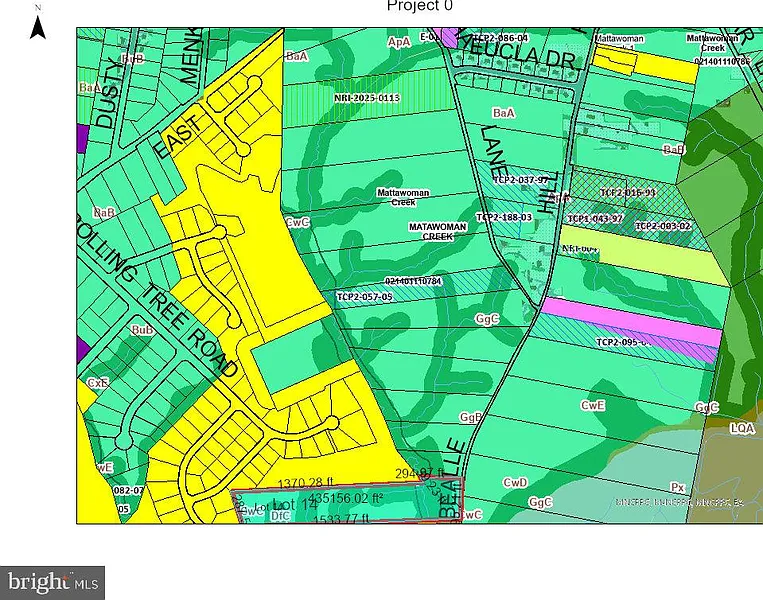Screen dimensions: 763x600
Task: Select the CwD soil type label
Action: (515, 482)
